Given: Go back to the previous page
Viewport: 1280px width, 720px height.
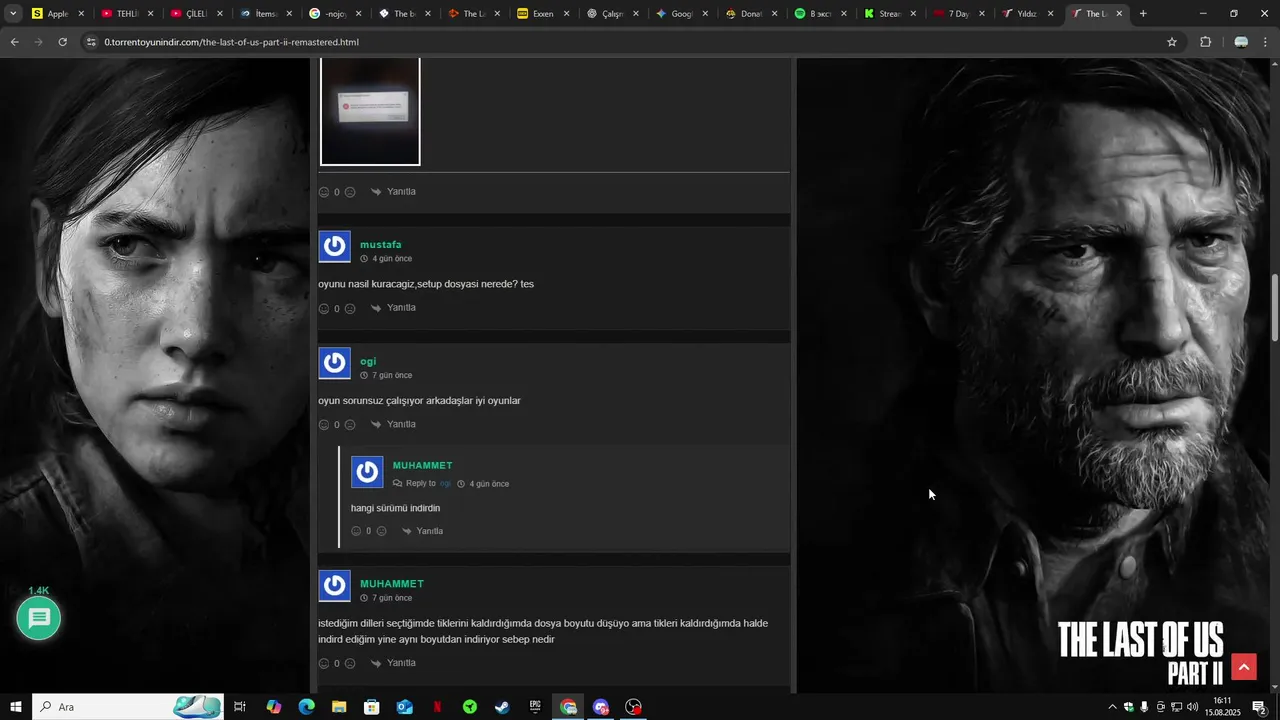Looking at the screenshot, I should coord(14,42).
